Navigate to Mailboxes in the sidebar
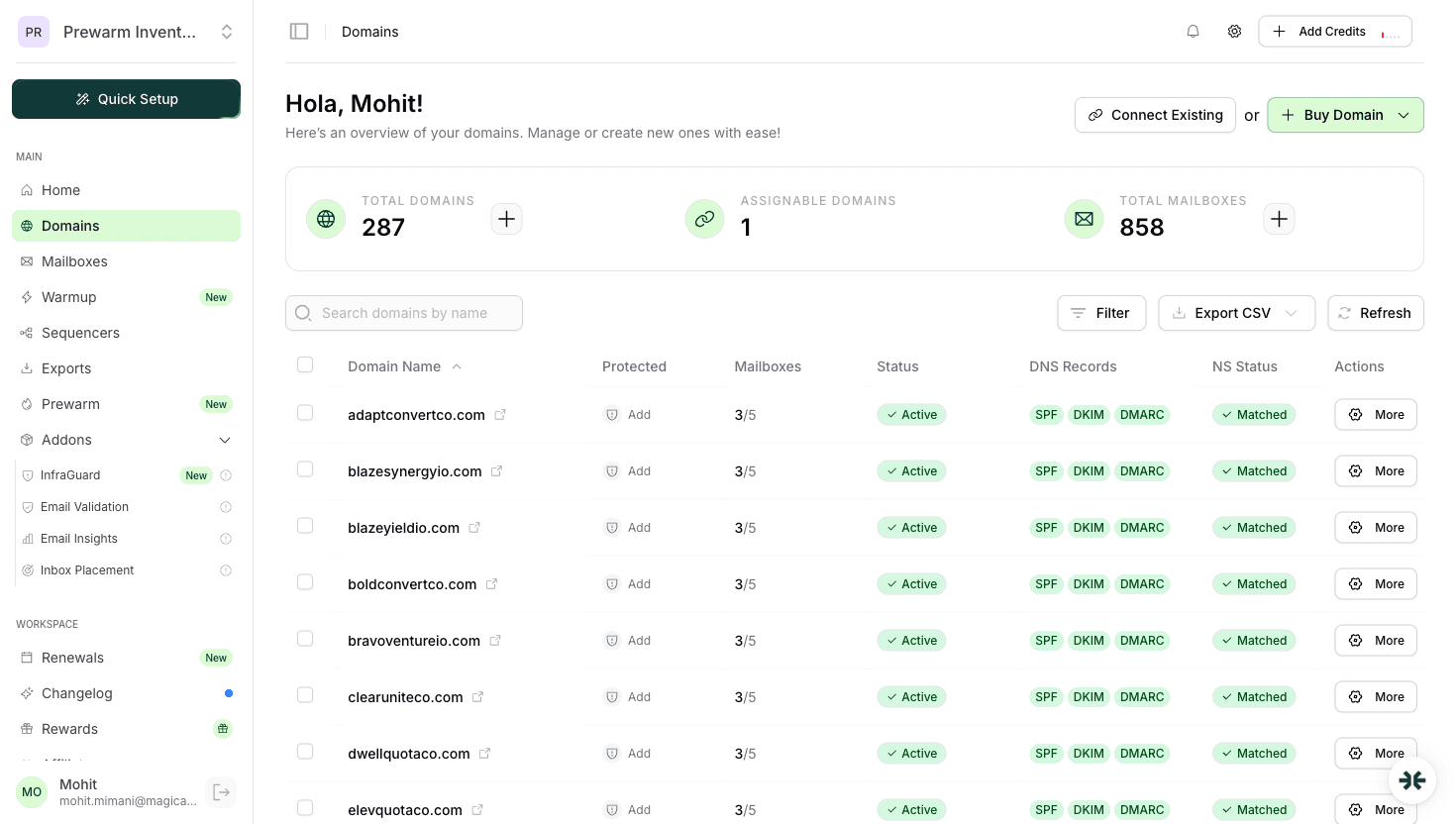This screenshot has width=1456, height=824. [74, 261]
